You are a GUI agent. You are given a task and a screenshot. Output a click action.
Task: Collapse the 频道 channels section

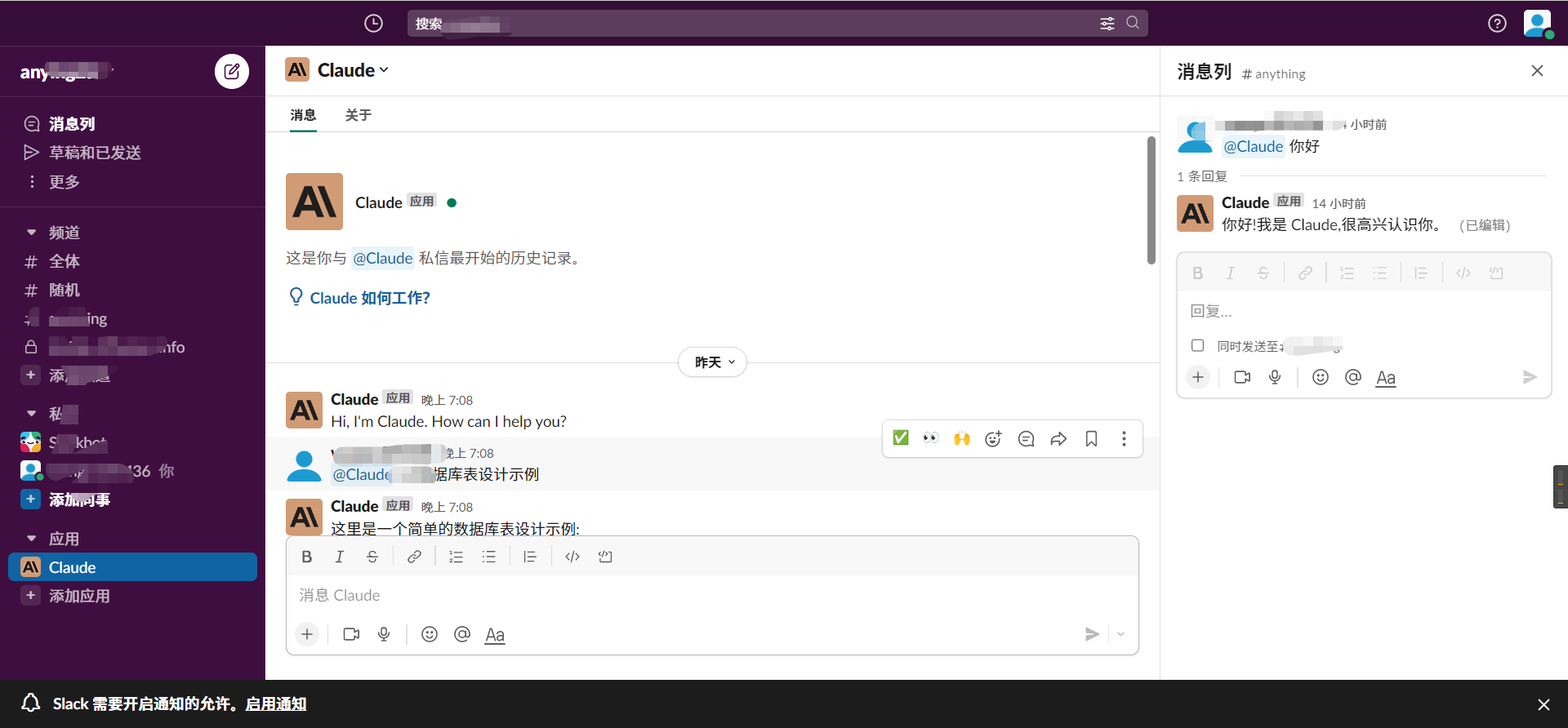(x=31, y=233)
